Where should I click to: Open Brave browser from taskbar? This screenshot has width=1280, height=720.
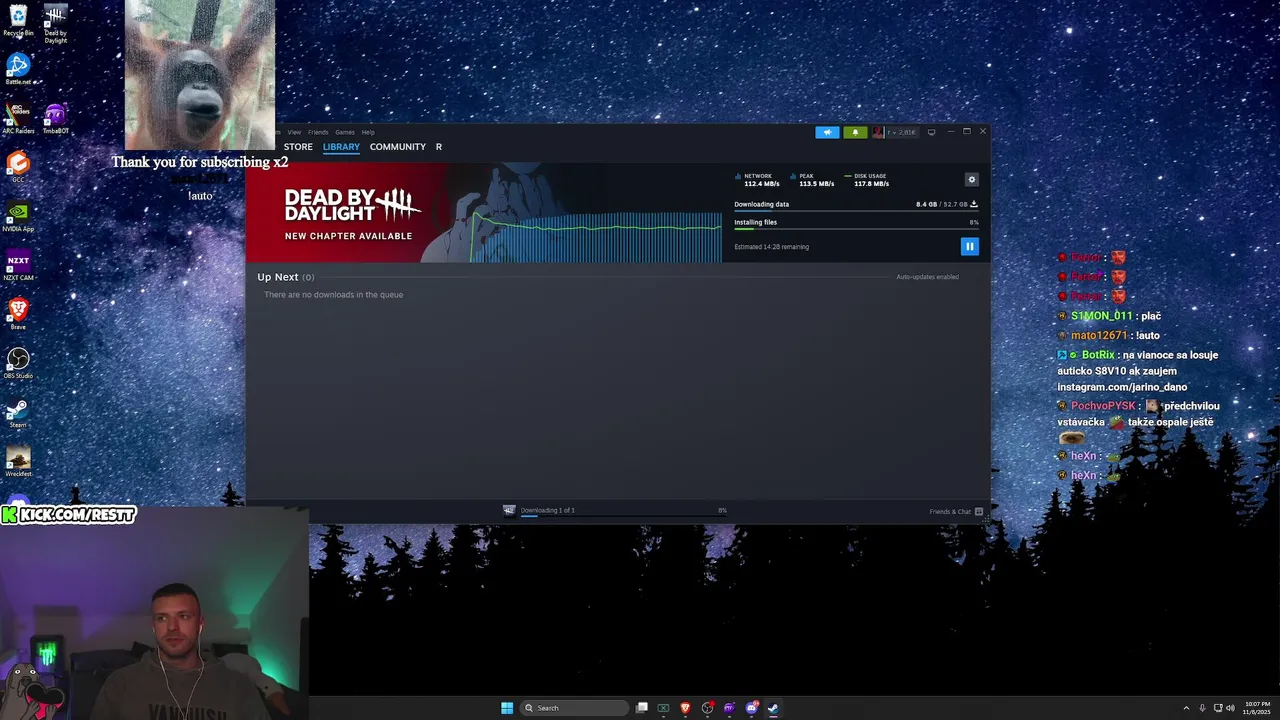click(x=685, y=708)
